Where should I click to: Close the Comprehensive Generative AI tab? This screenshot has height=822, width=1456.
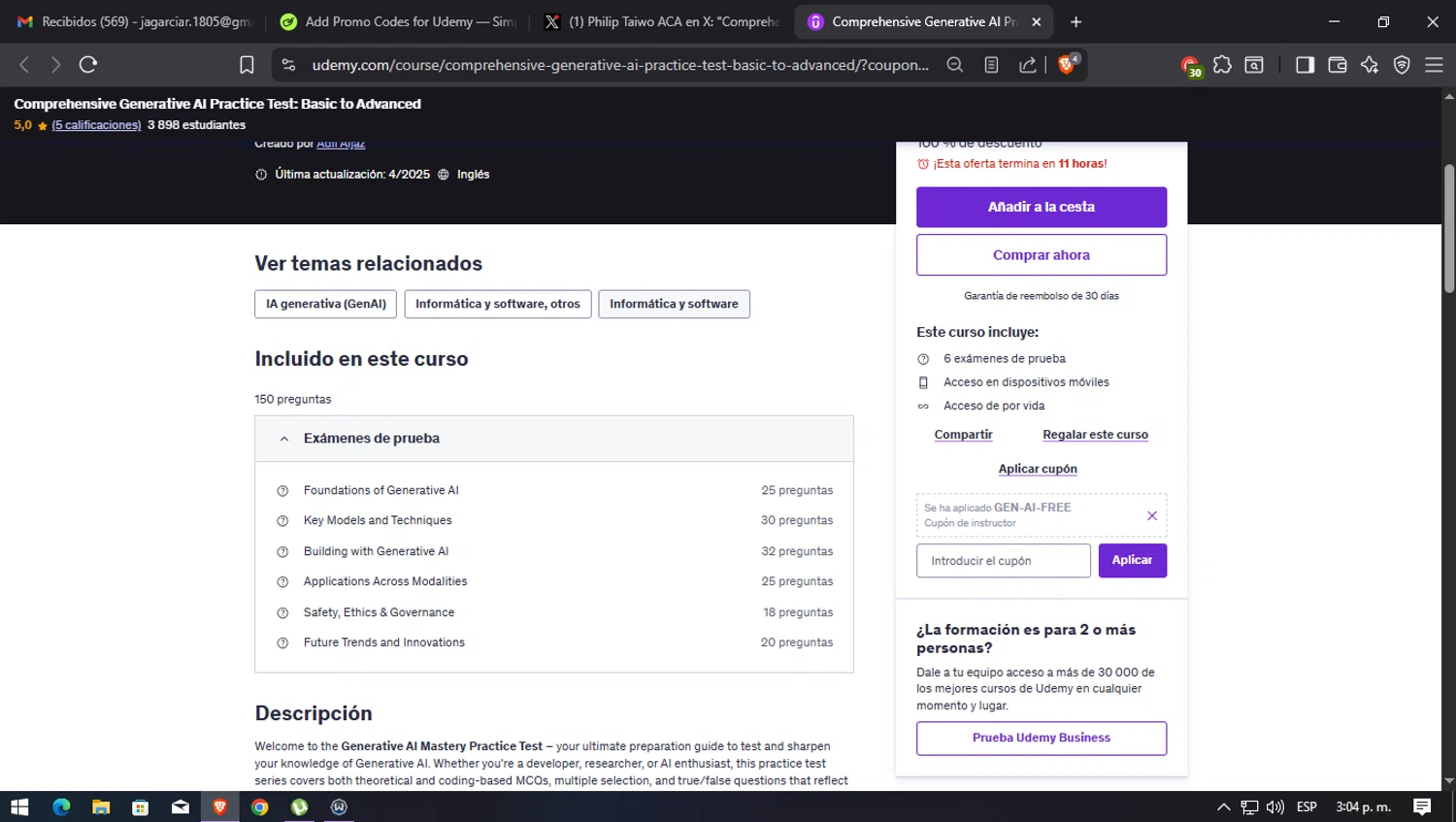tap(1036, 21)
